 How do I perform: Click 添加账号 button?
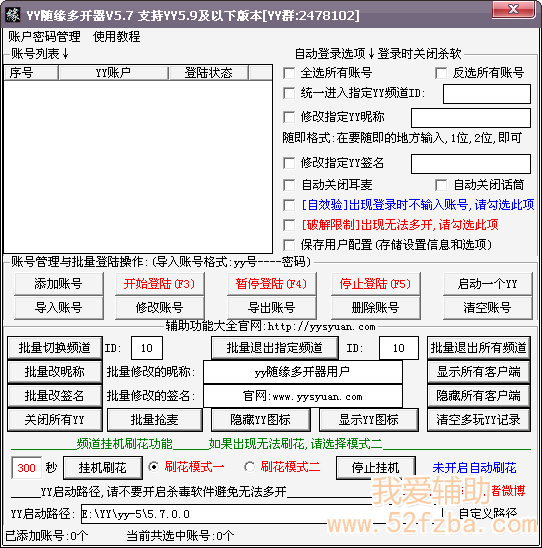pos(59,284)
